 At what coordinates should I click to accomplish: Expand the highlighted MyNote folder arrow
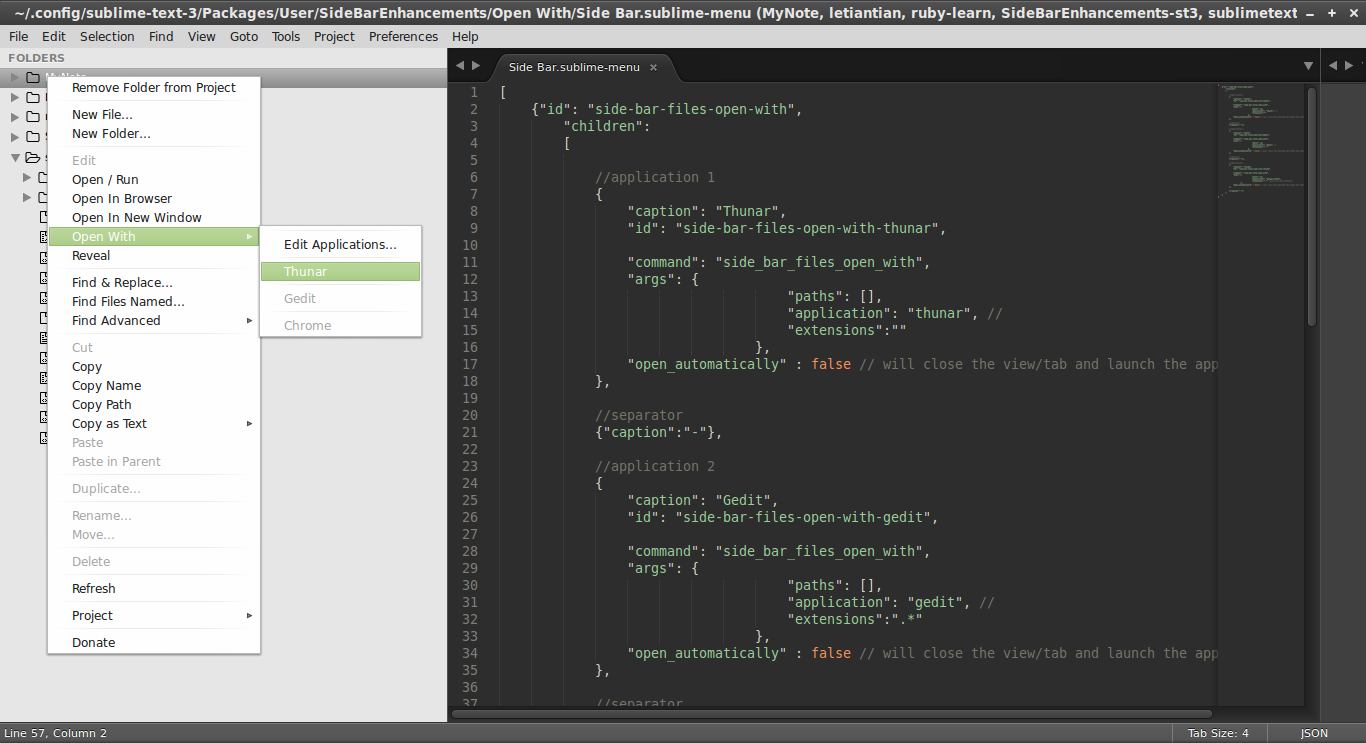tap(15, 77)
